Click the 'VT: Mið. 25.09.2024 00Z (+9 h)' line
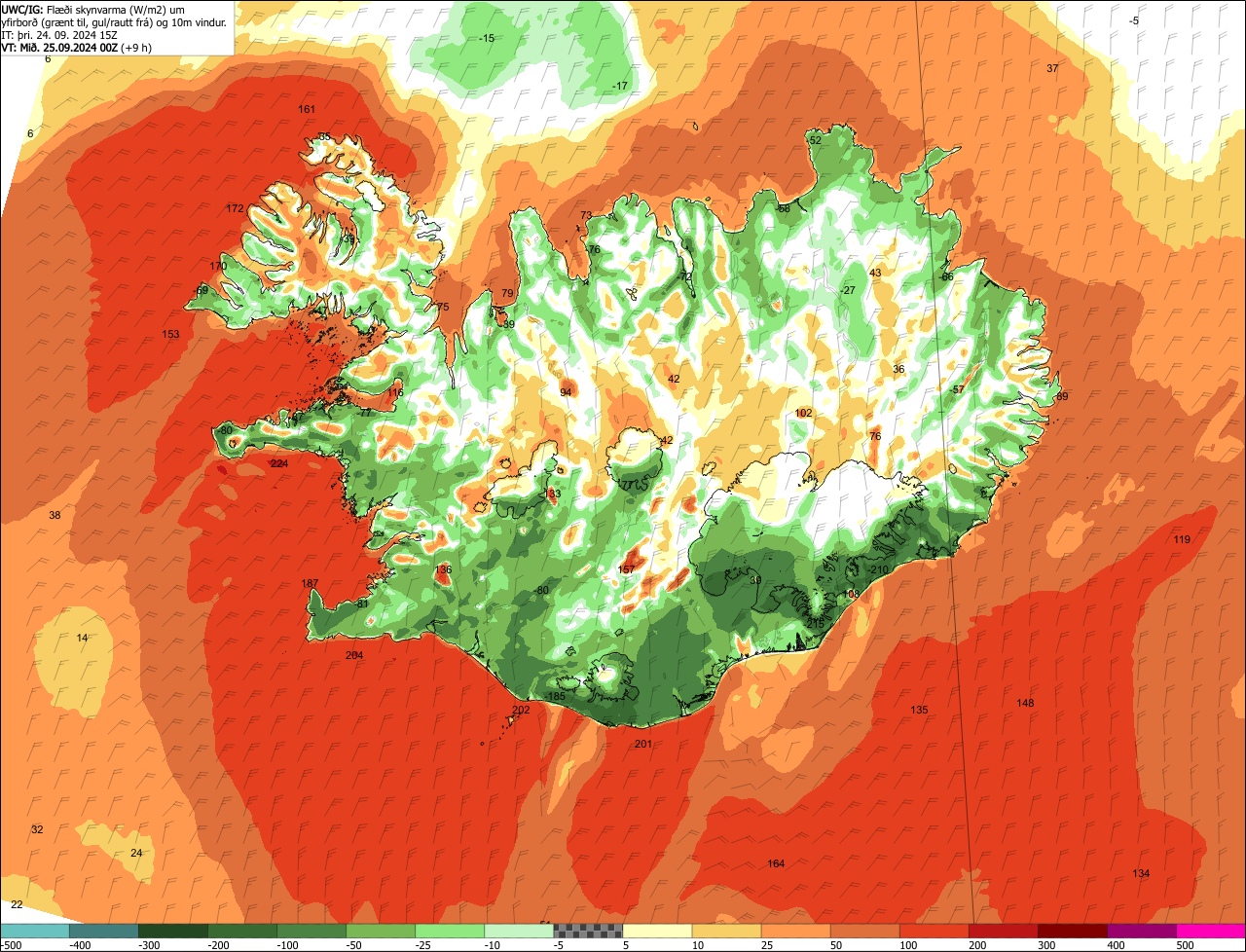 [x=76, y=47]
